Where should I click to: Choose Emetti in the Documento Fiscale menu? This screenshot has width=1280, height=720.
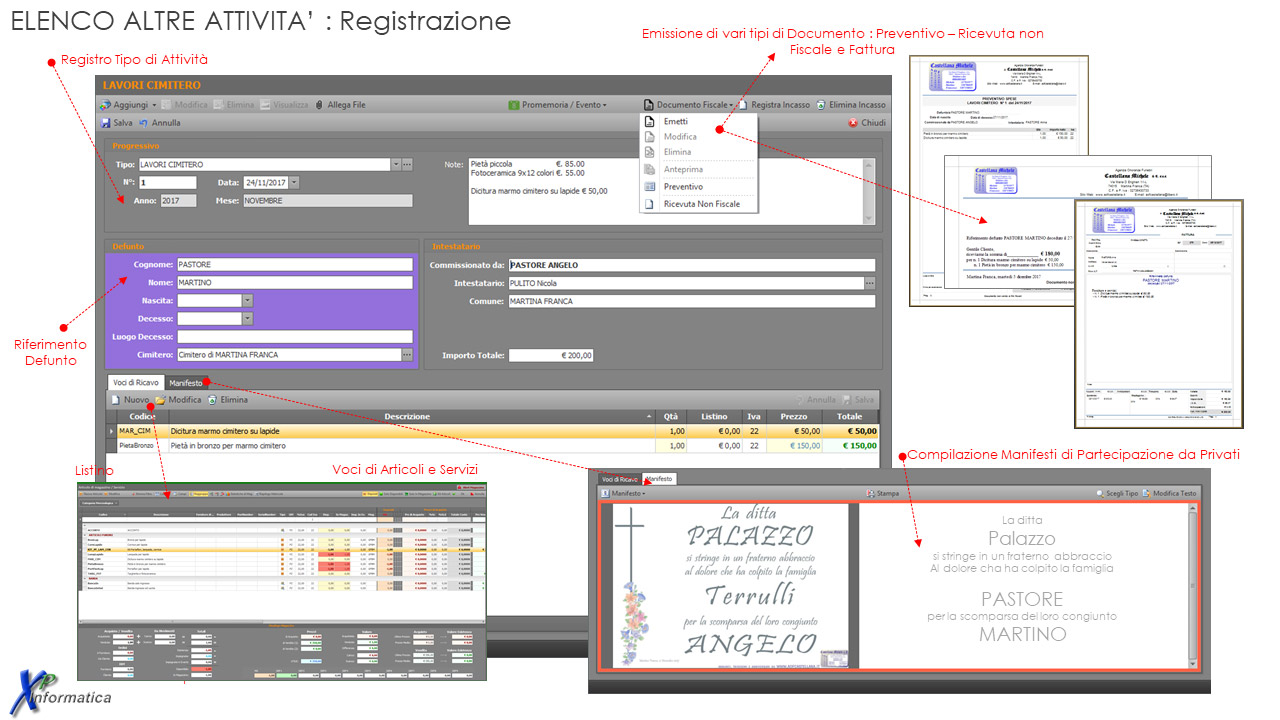coord(675,122)
